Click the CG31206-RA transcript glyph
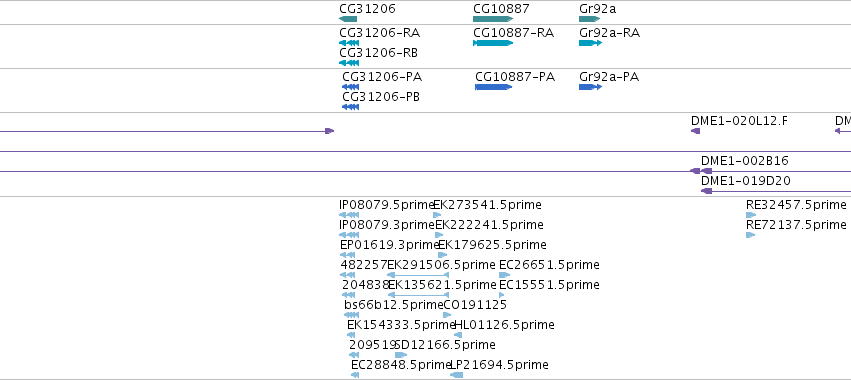851x380 pixels. [349, 43]
